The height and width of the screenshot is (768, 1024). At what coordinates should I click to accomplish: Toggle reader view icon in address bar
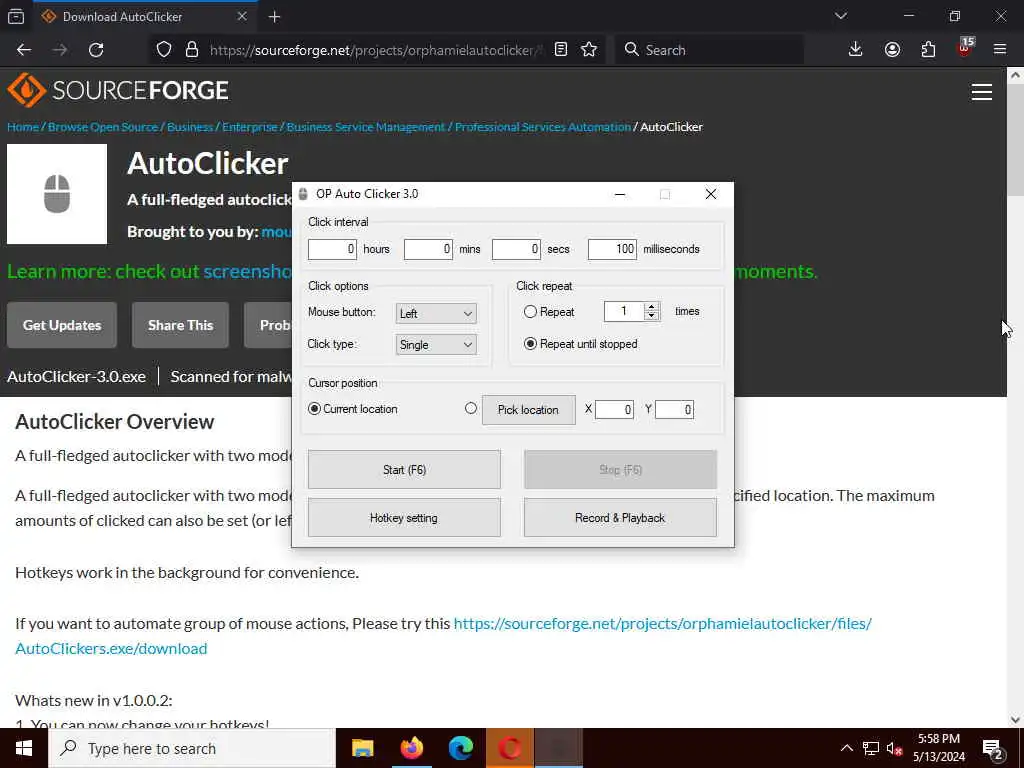[x=561, y=50]
